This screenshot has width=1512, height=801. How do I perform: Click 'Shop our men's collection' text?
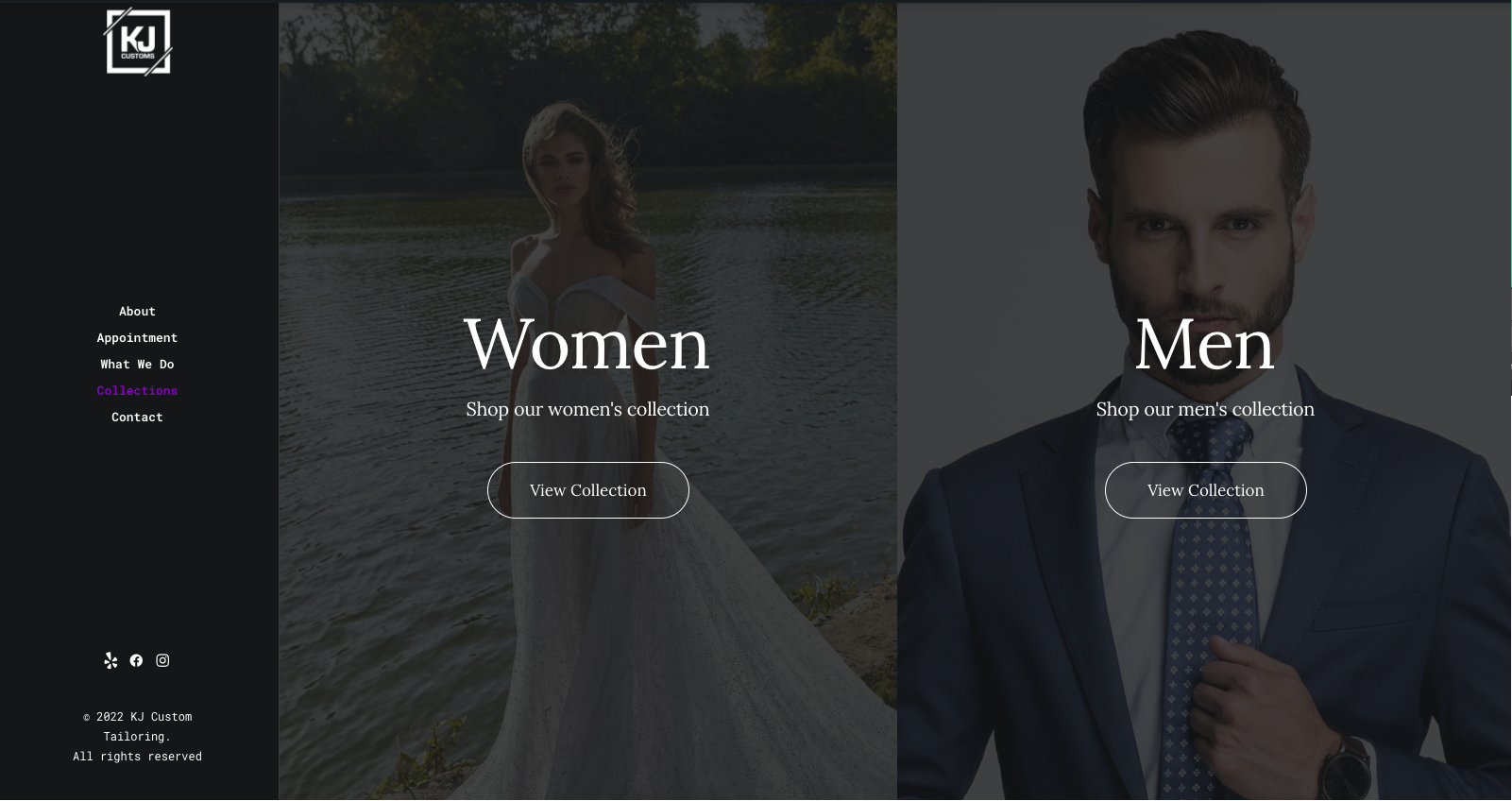tap(1205, 409)
